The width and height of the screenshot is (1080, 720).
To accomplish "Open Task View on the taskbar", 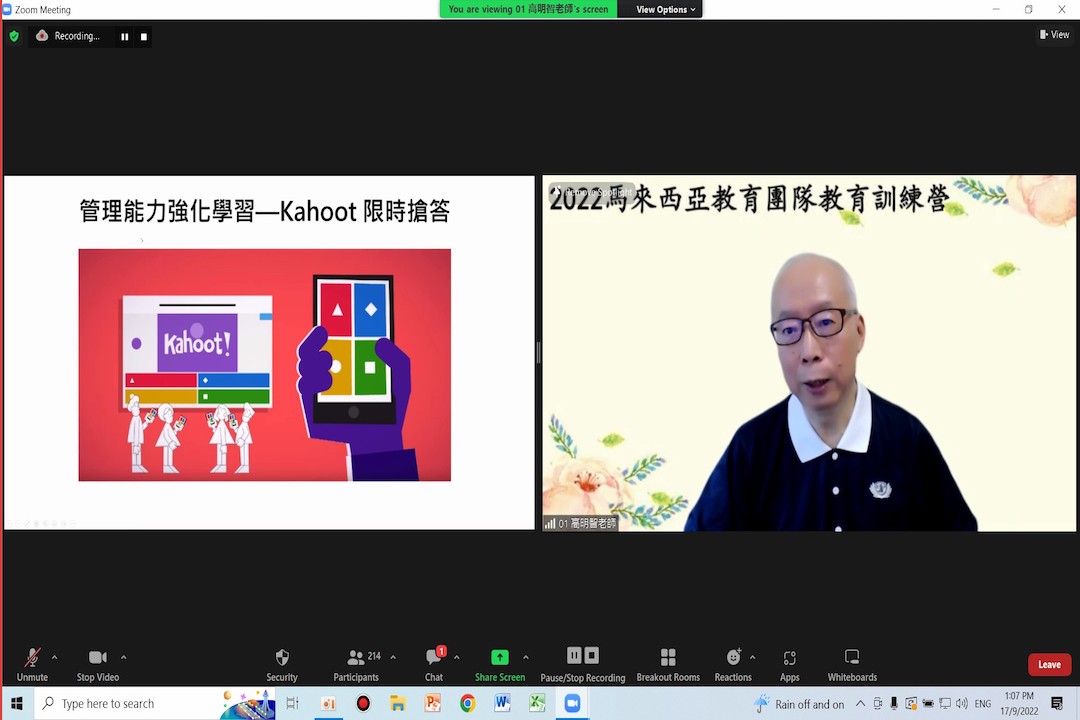I will point(293,703).
